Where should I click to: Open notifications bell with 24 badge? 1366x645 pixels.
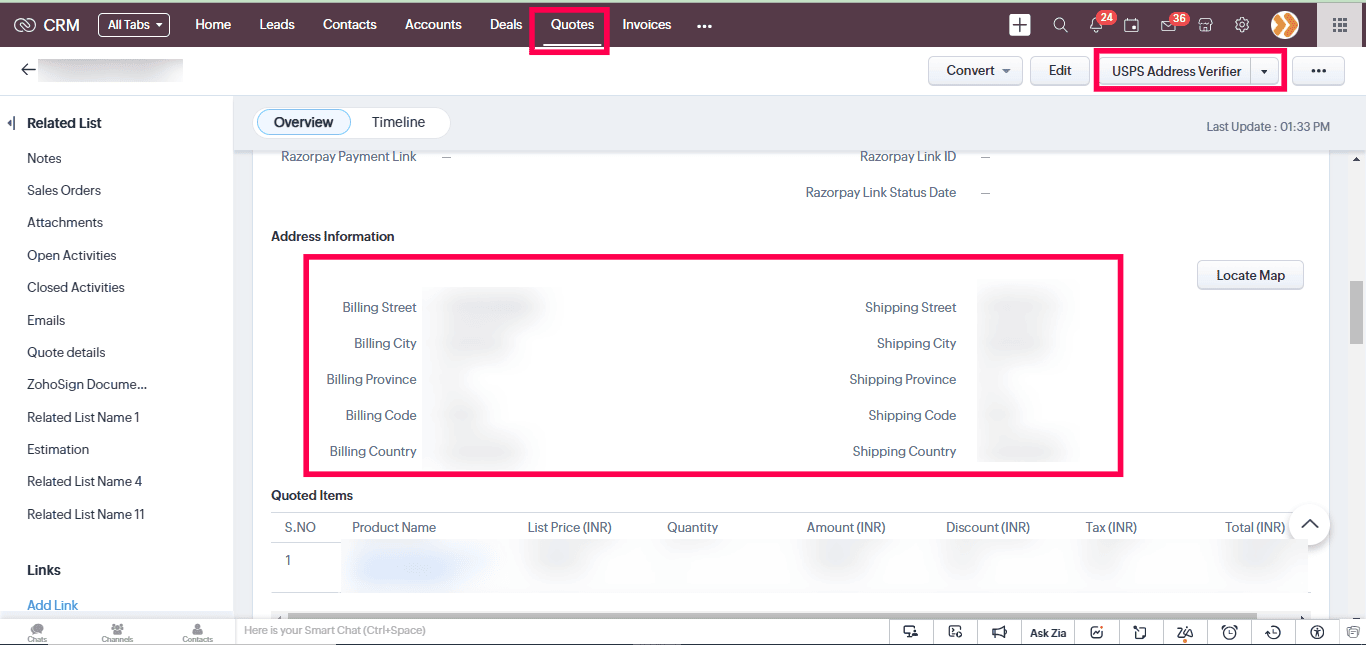pos(1097,25)
